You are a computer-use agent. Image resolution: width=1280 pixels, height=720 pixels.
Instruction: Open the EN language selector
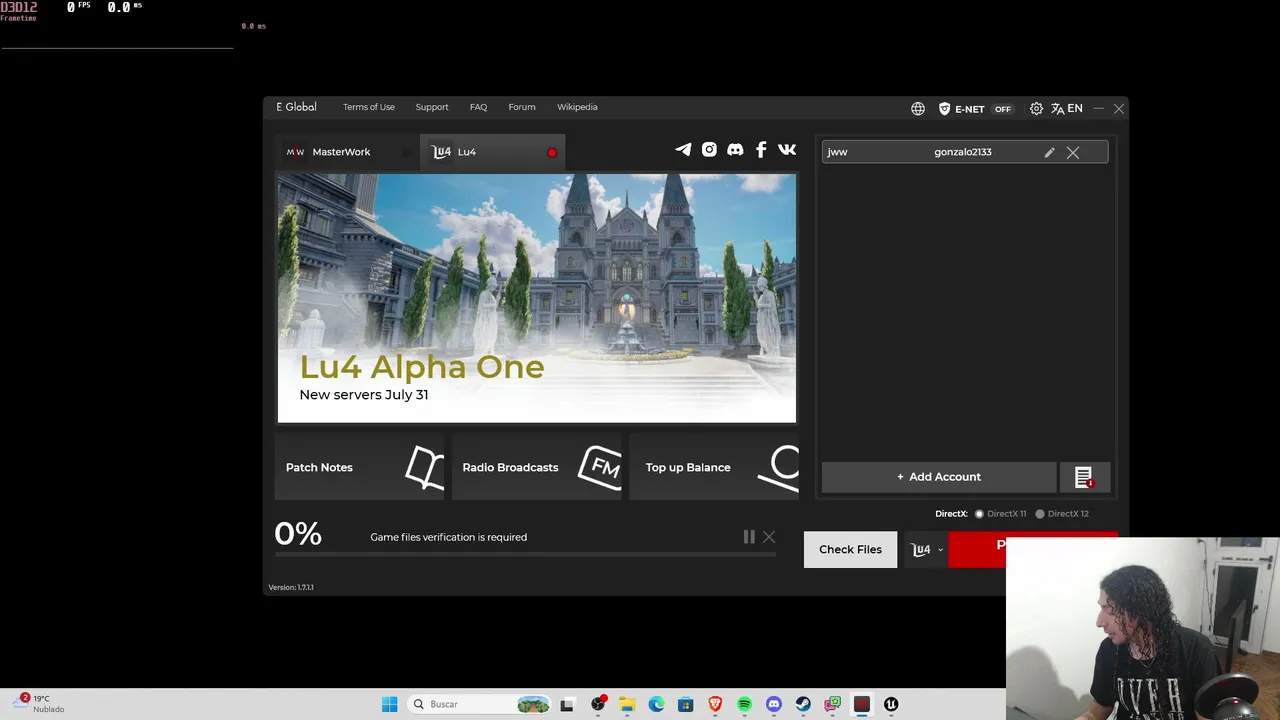click(x=1066, y=108)
